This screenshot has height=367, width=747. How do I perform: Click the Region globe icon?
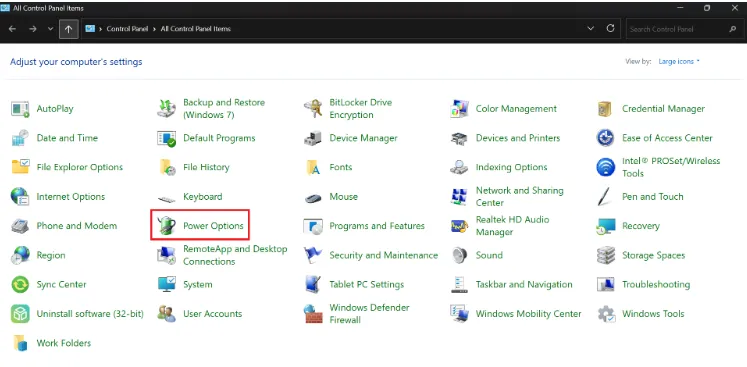click(20, 255)
